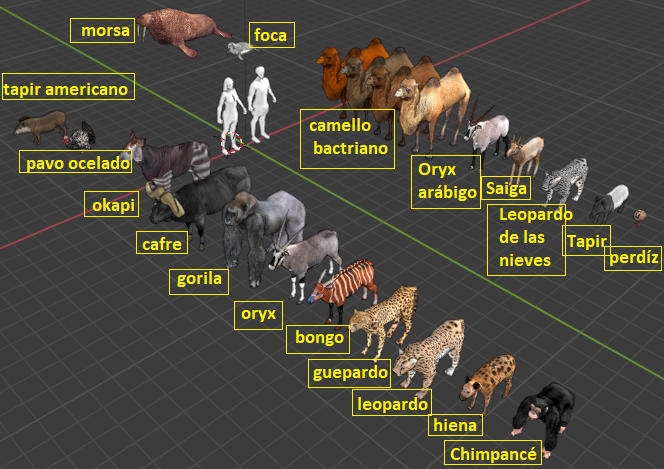This screenshot has width=664, height=469.
Task: Click the walrus model beside the morsa label
Action: 182,30
